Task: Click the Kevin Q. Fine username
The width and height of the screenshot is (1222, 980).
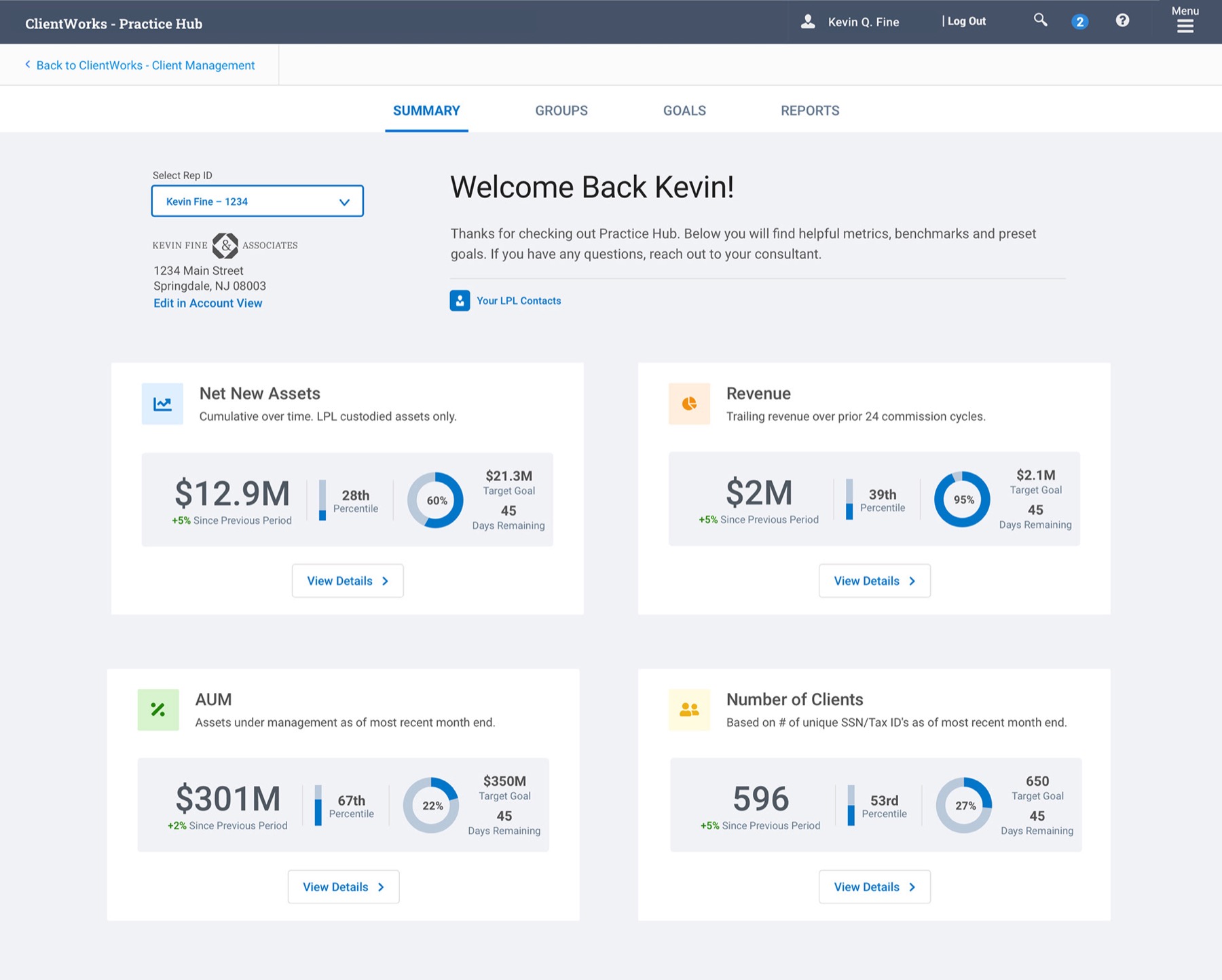Action: click(x=864, y=22)
